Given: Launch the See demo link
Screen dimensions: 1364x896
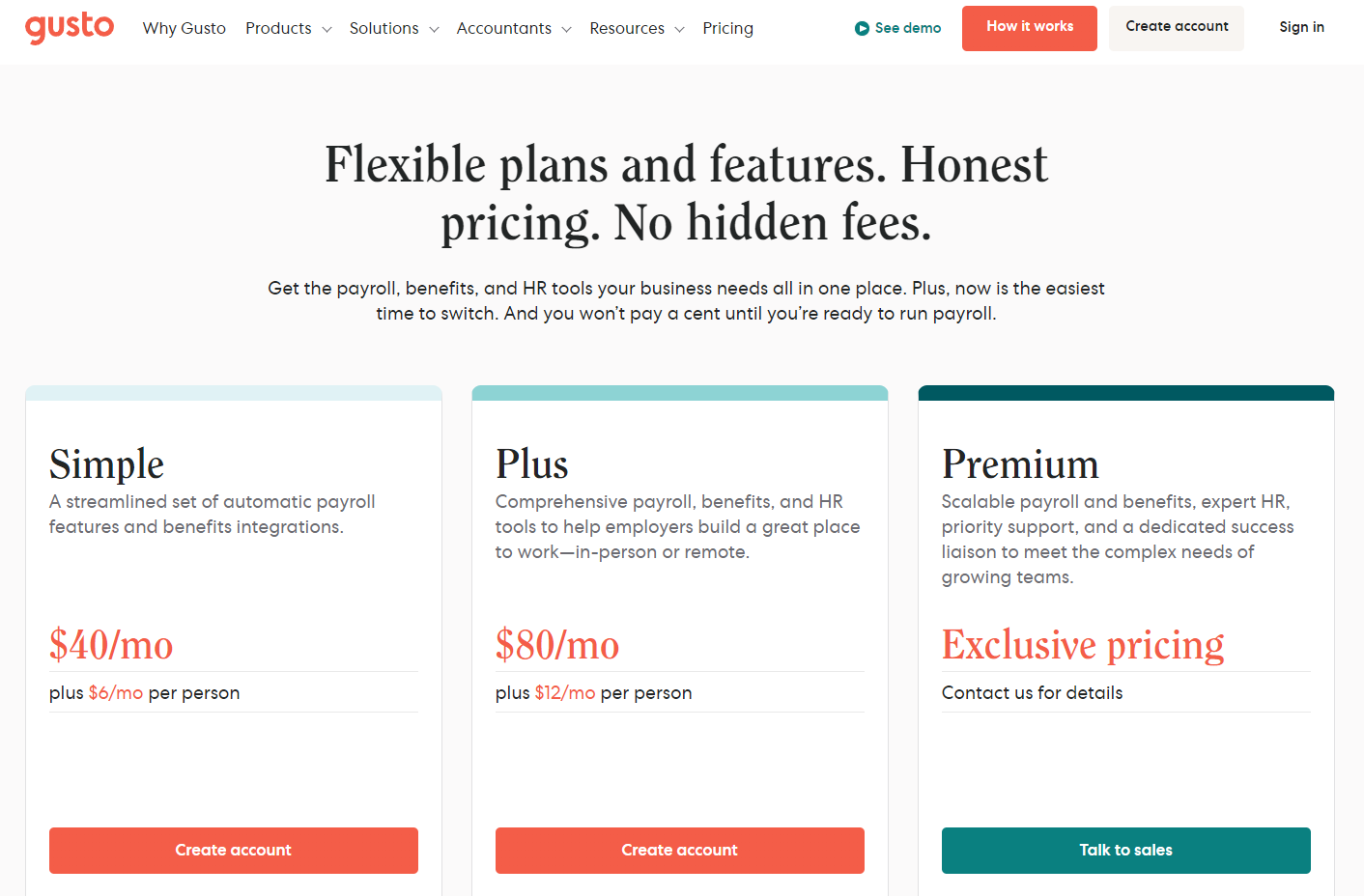Looking at the screenshot, I should tap(906, 28).
